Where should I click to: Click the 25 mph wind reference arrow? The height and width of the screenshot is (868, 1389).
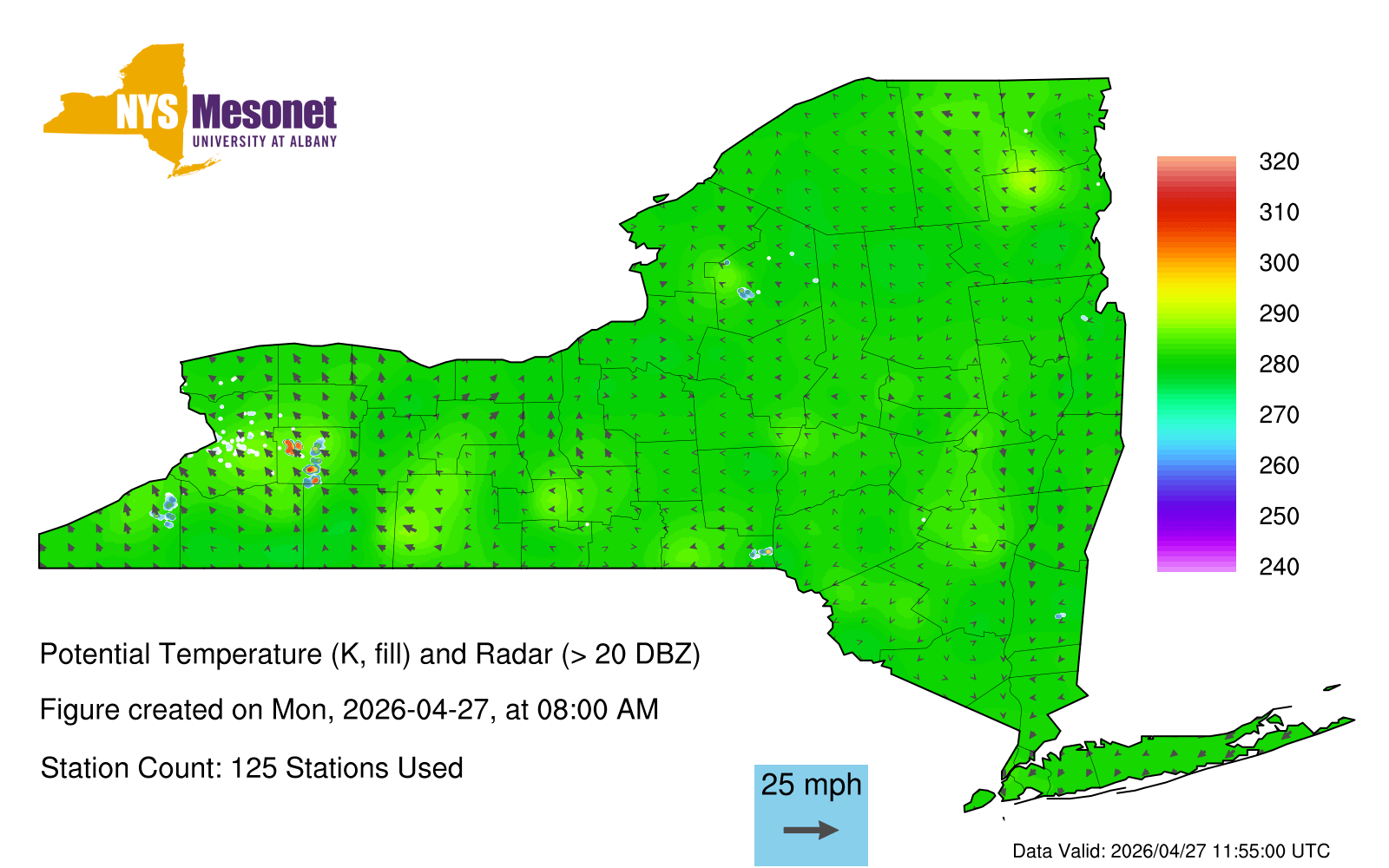(x=811, y=831)
